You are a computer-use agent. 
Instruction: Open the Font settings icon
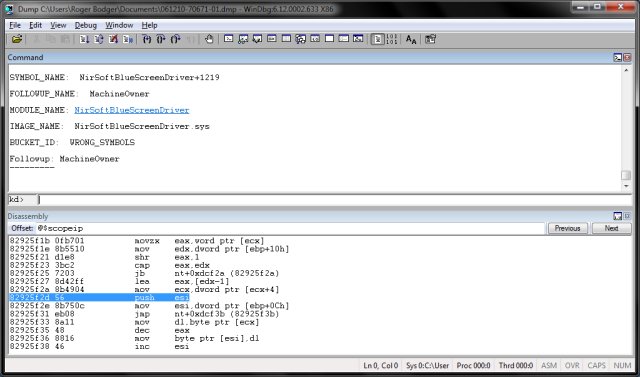pos(411,39)
